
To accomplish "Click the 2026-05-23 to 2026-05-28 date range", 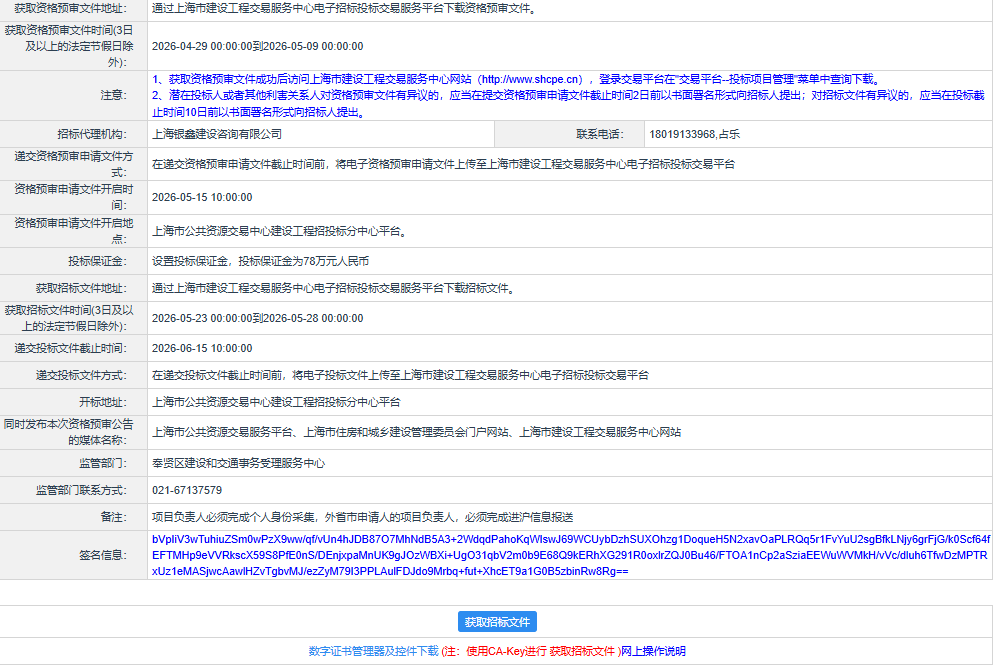I will (x=257, y=318).
